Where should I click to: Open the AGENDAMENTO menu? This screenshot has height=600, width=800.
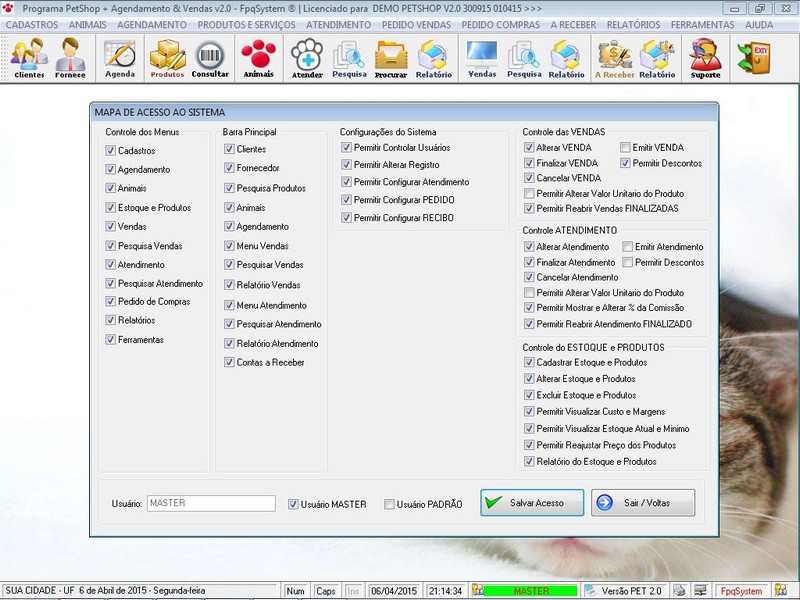point(152,24)
